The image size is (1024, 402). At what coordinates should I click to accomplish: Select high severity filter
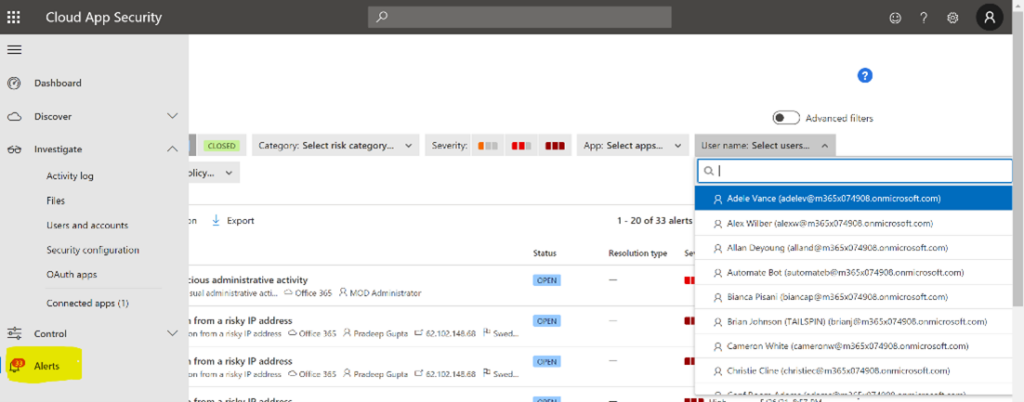[555, 146]
